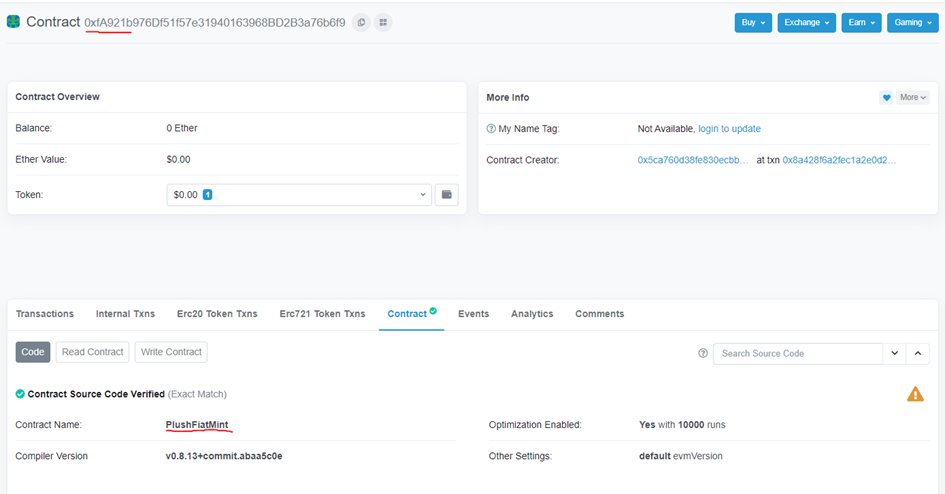This screenshot has height=494, width=945.
Task: Click the PlushFiatMint contract name
Action: coord(197,425)
